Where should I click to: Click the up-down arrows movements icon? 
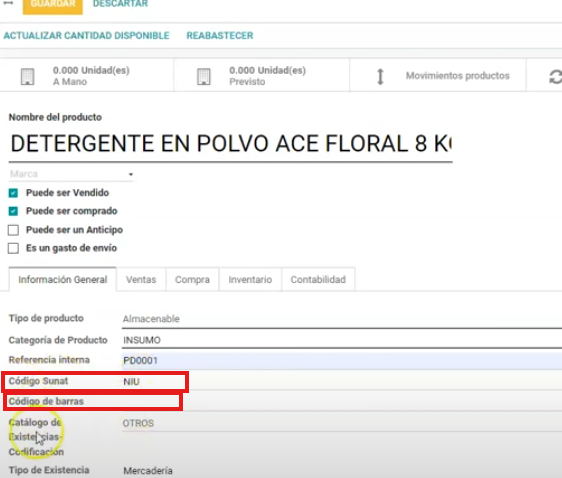[x=381, y=76]
